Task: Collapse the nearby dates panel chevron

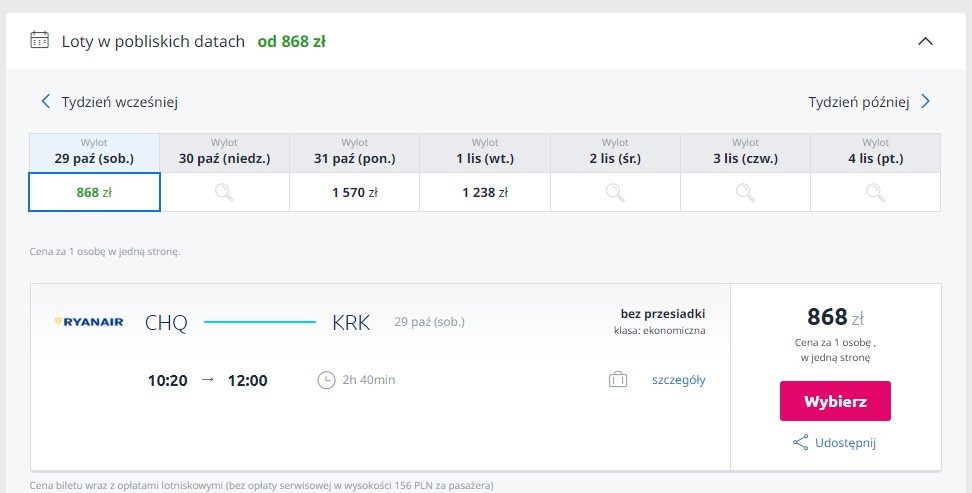Action: click(925, 41)
